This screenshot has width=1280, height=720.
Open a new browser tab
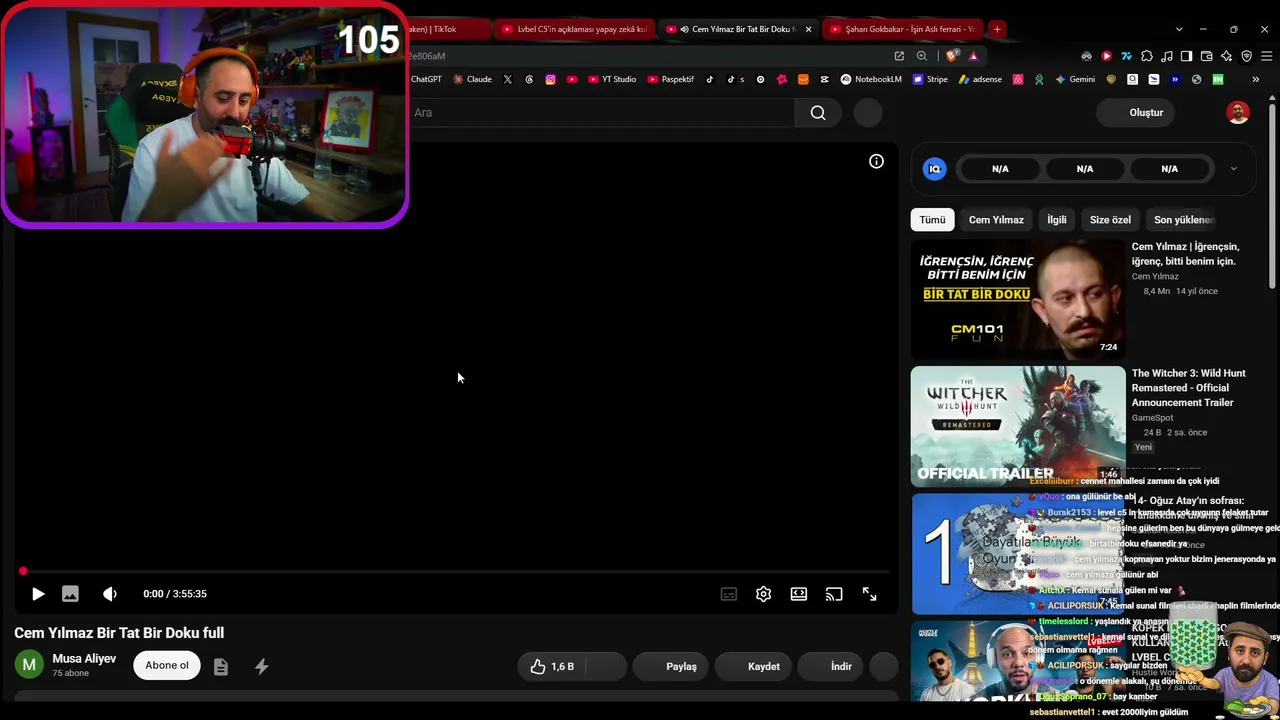(997, 29)
